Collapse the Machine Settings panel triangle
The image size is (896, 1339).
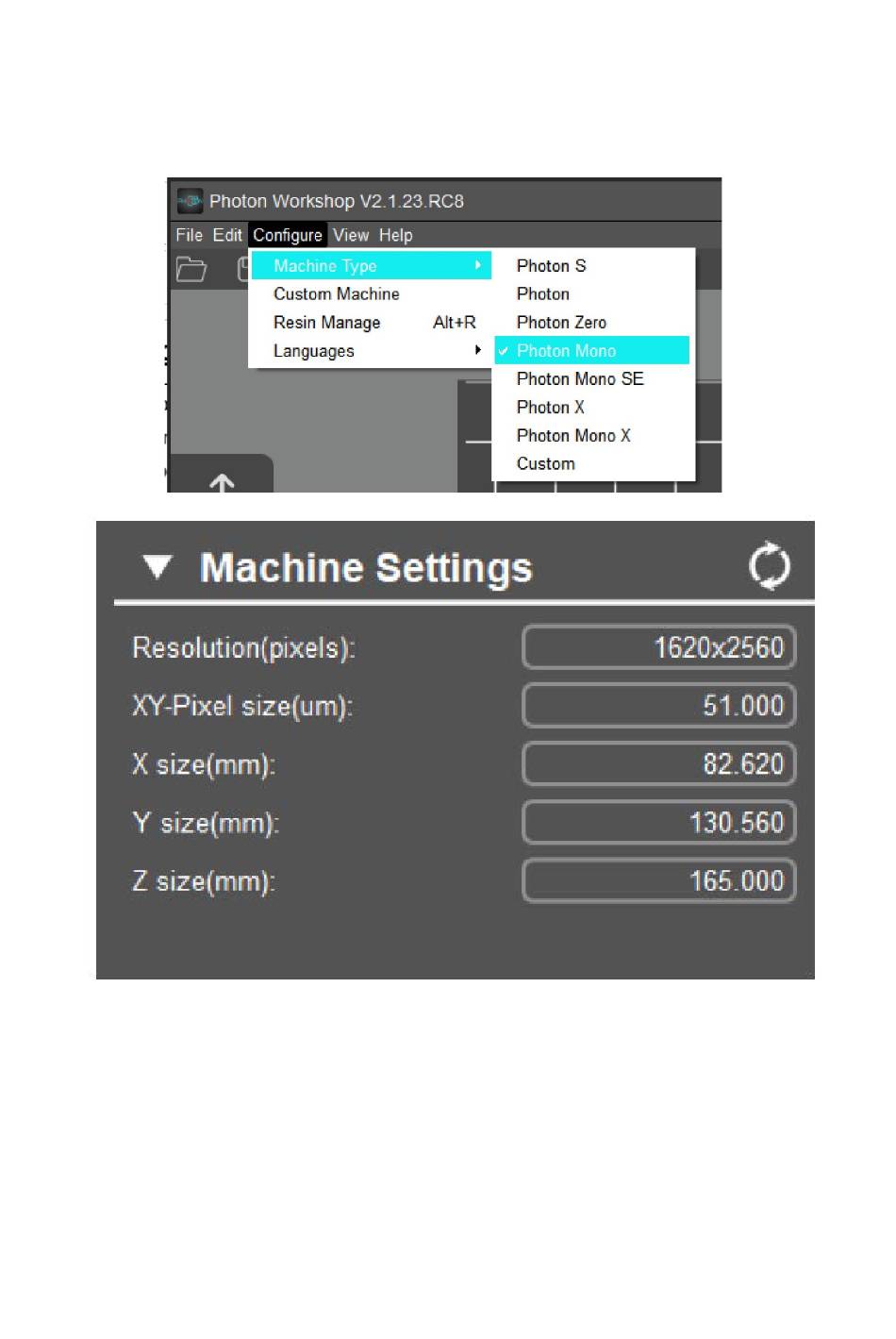157,567
